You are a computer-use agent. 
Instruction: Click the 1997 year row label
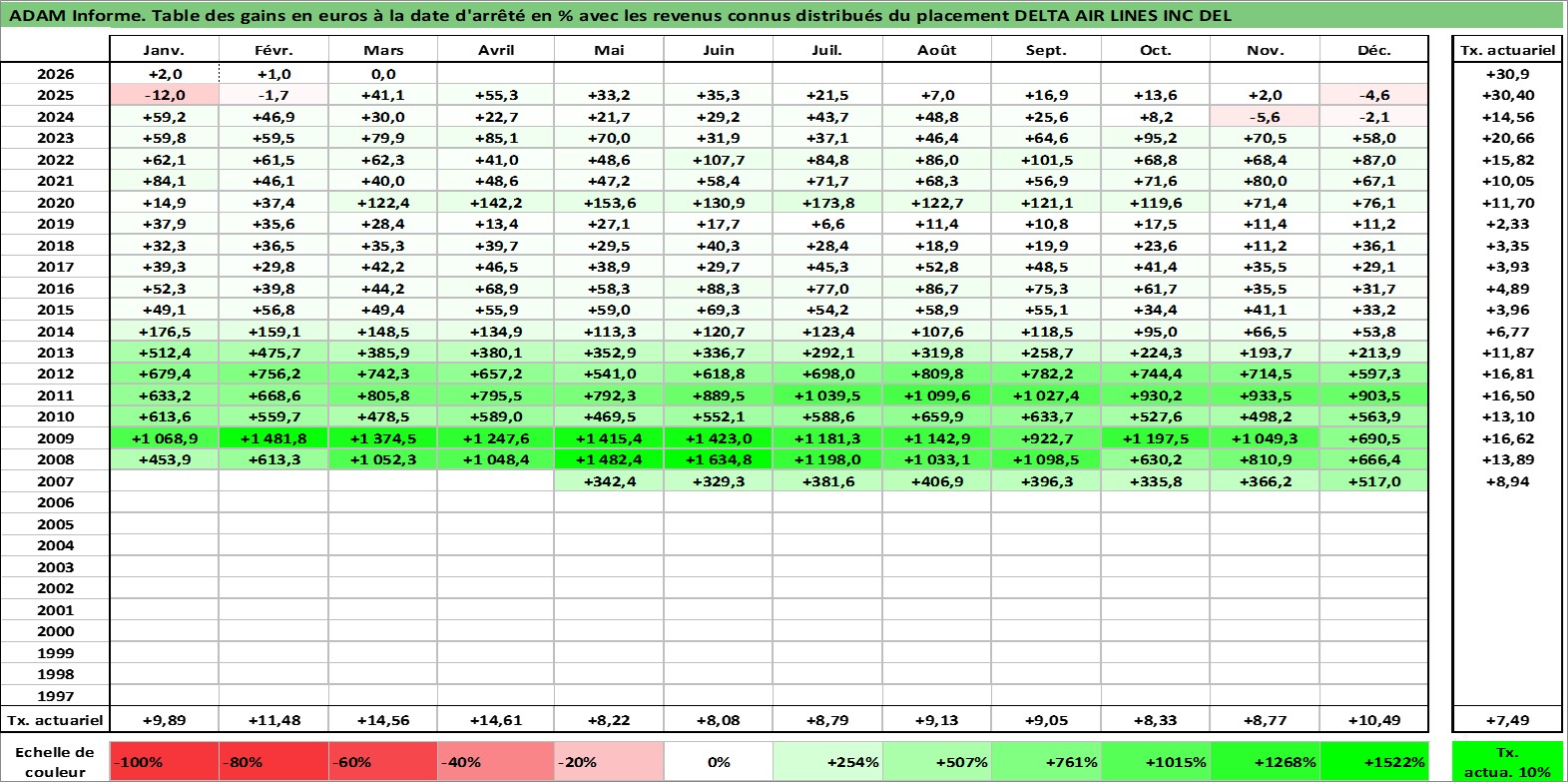[x=55, y=696]
